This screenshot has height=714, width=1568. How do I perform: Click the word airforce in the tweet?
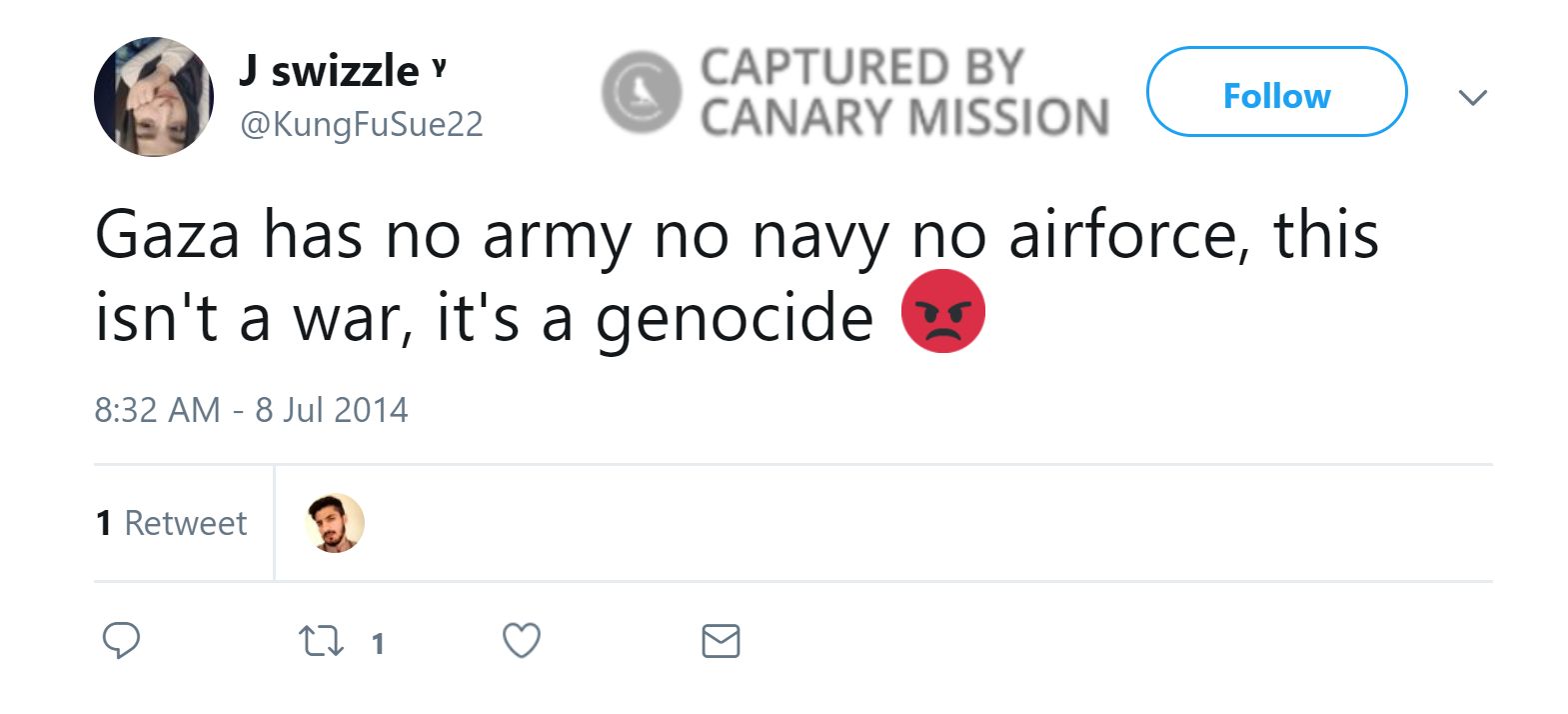coord(1127,236)
